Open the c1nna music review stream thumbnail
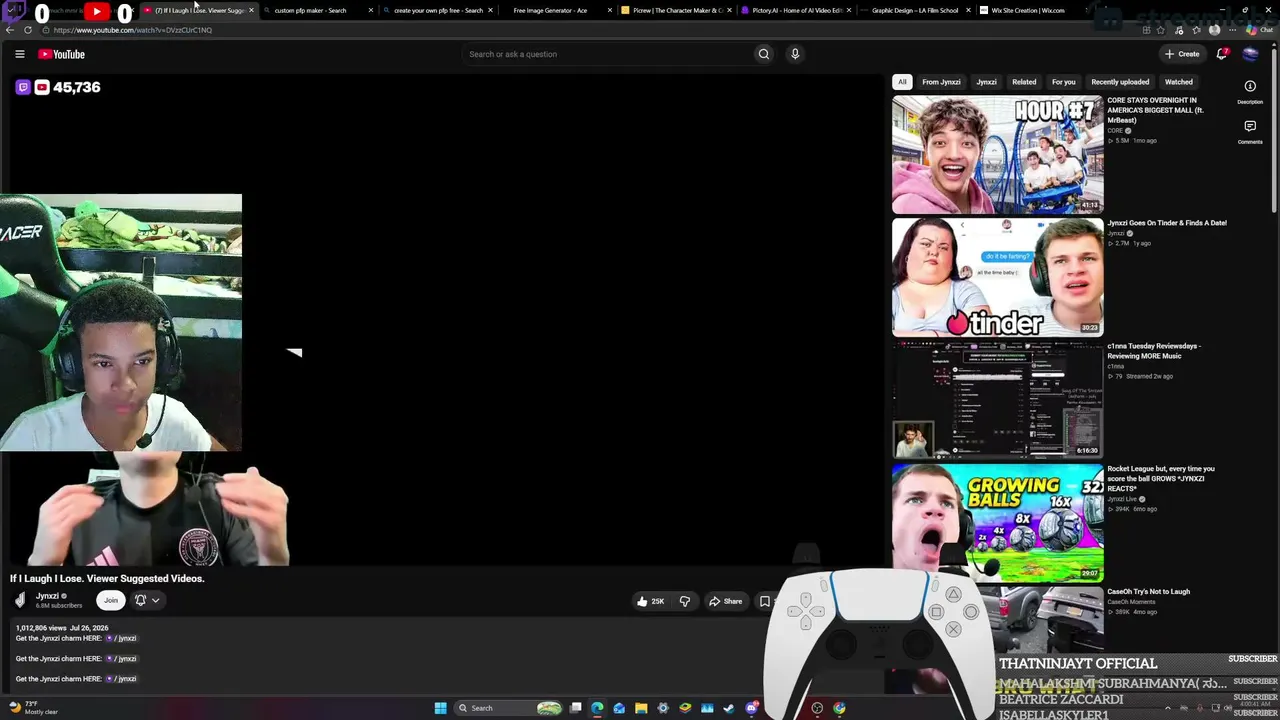The width and height of the screenshot is (1280, 720). pos(998,400)
